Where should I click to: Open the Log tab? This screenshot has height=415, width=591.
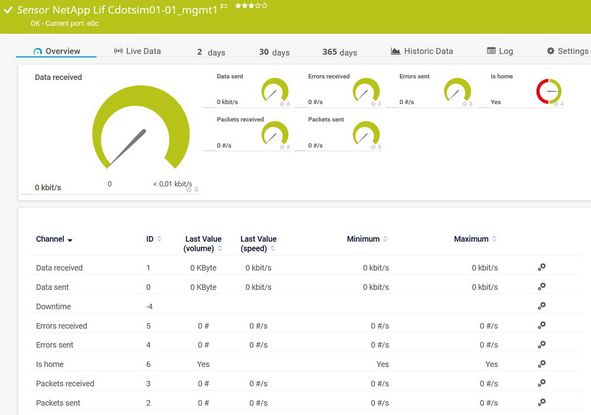click(x=500, y=51)
